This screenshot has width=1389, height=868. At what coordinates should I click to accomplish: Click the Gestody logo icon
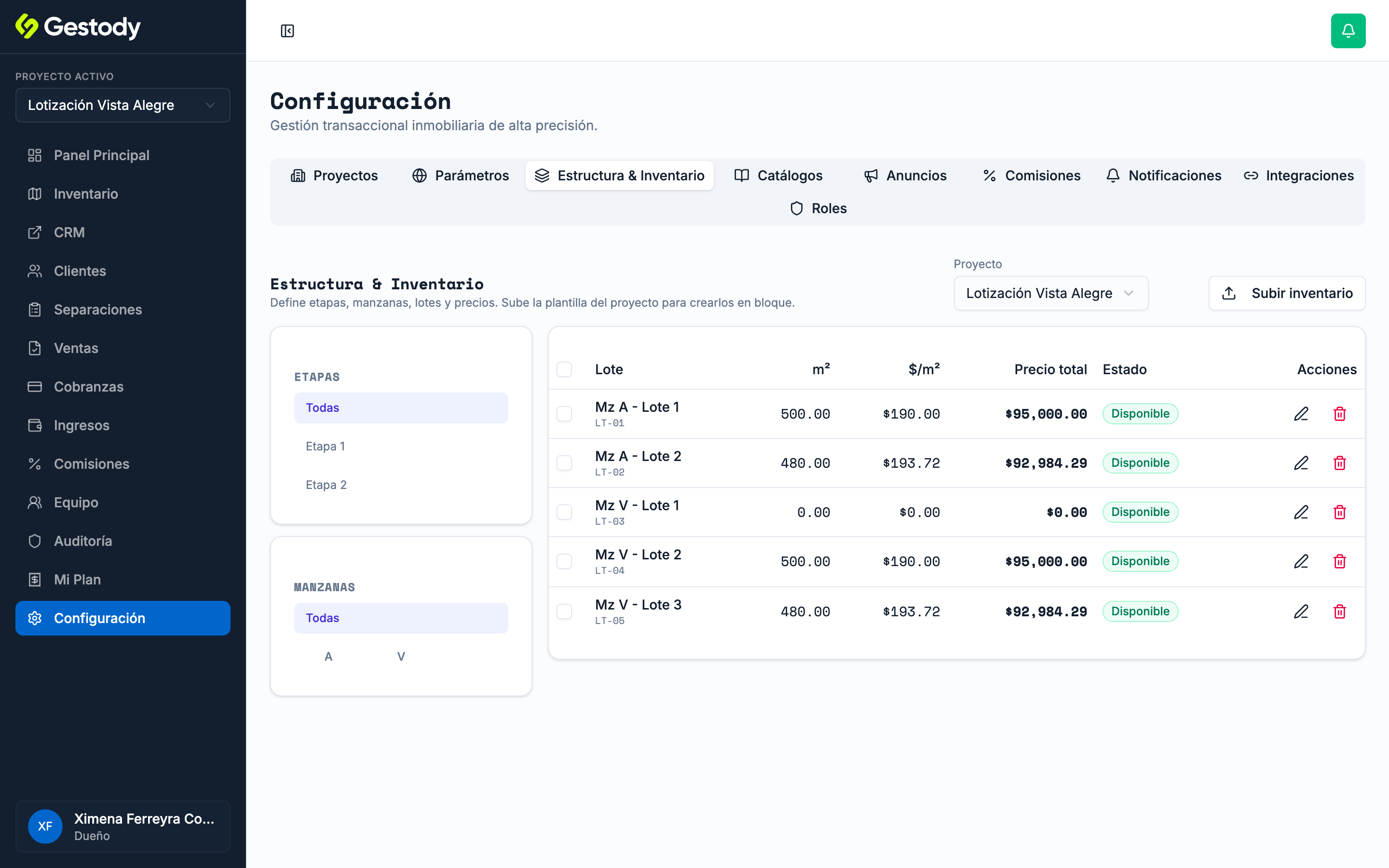click(x=27, y=27)
